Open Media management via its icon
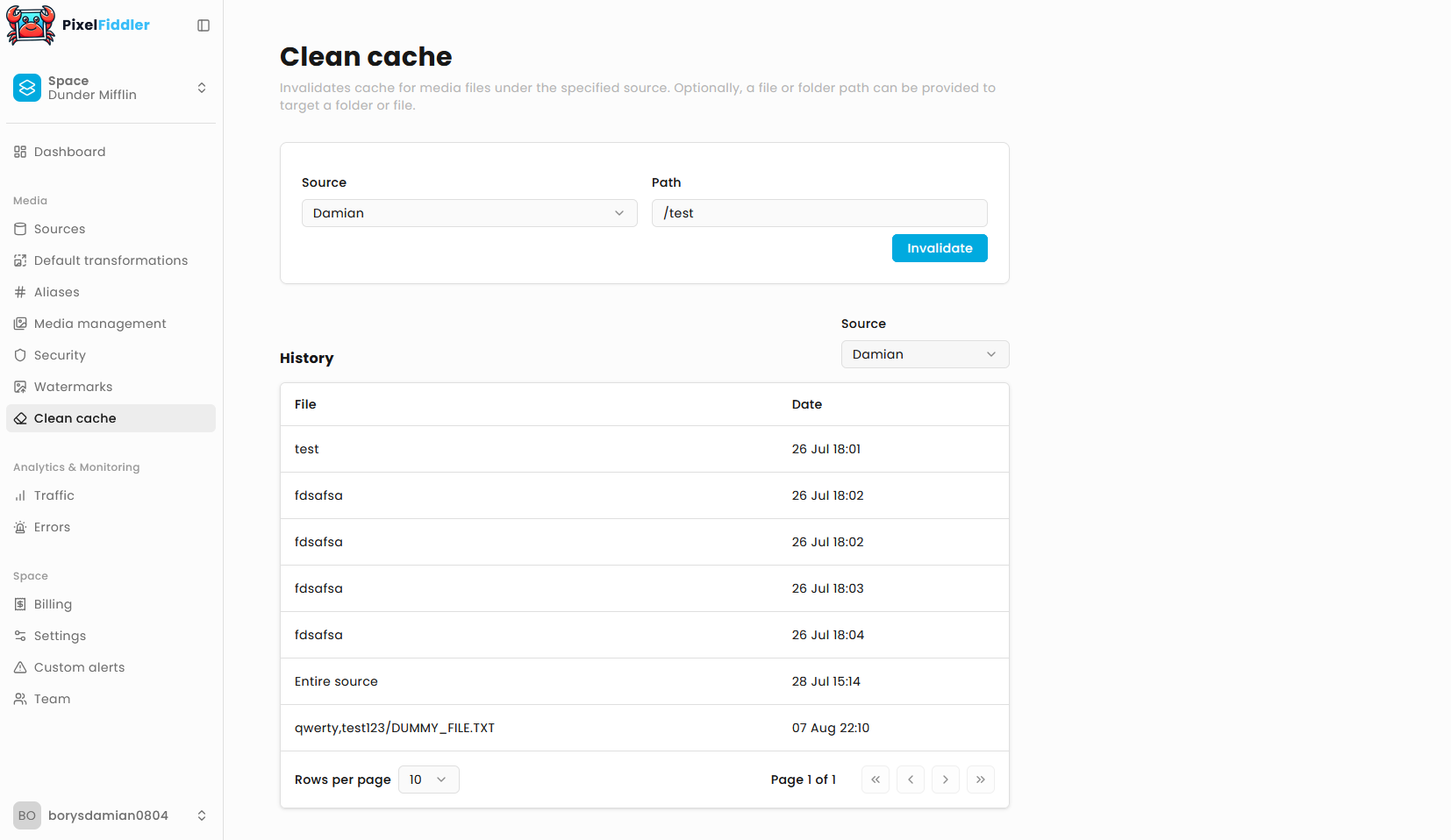Screen dimensions: 1451x840 click(x=20, y=324)
